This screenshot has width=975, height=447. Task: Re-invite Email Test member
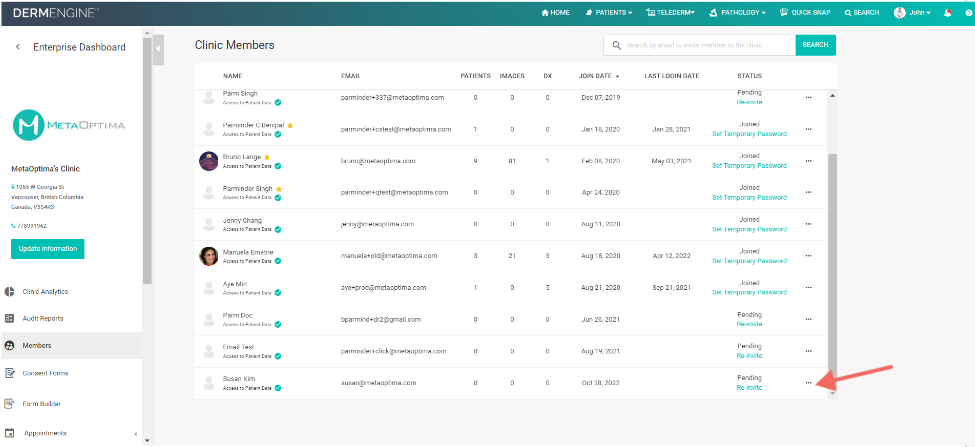coord(749,356)
